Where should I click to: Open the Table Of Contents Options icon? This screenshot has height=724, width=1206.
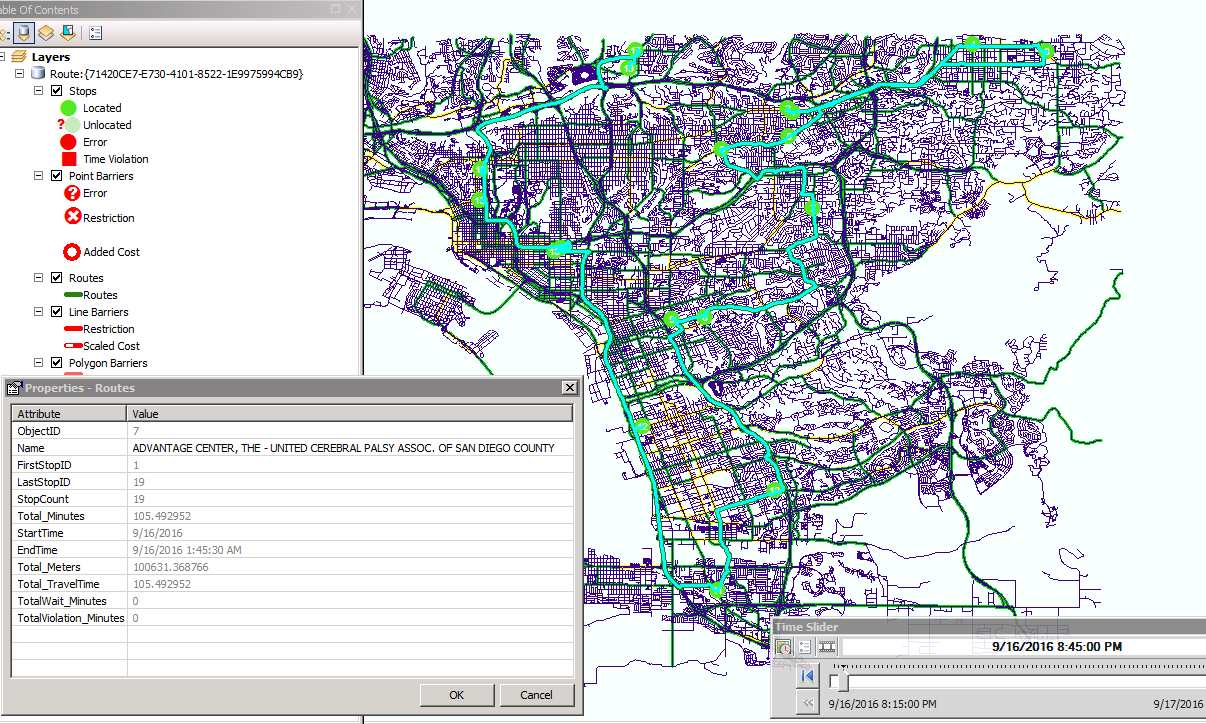pyautogui.click(x=95, y=32)
